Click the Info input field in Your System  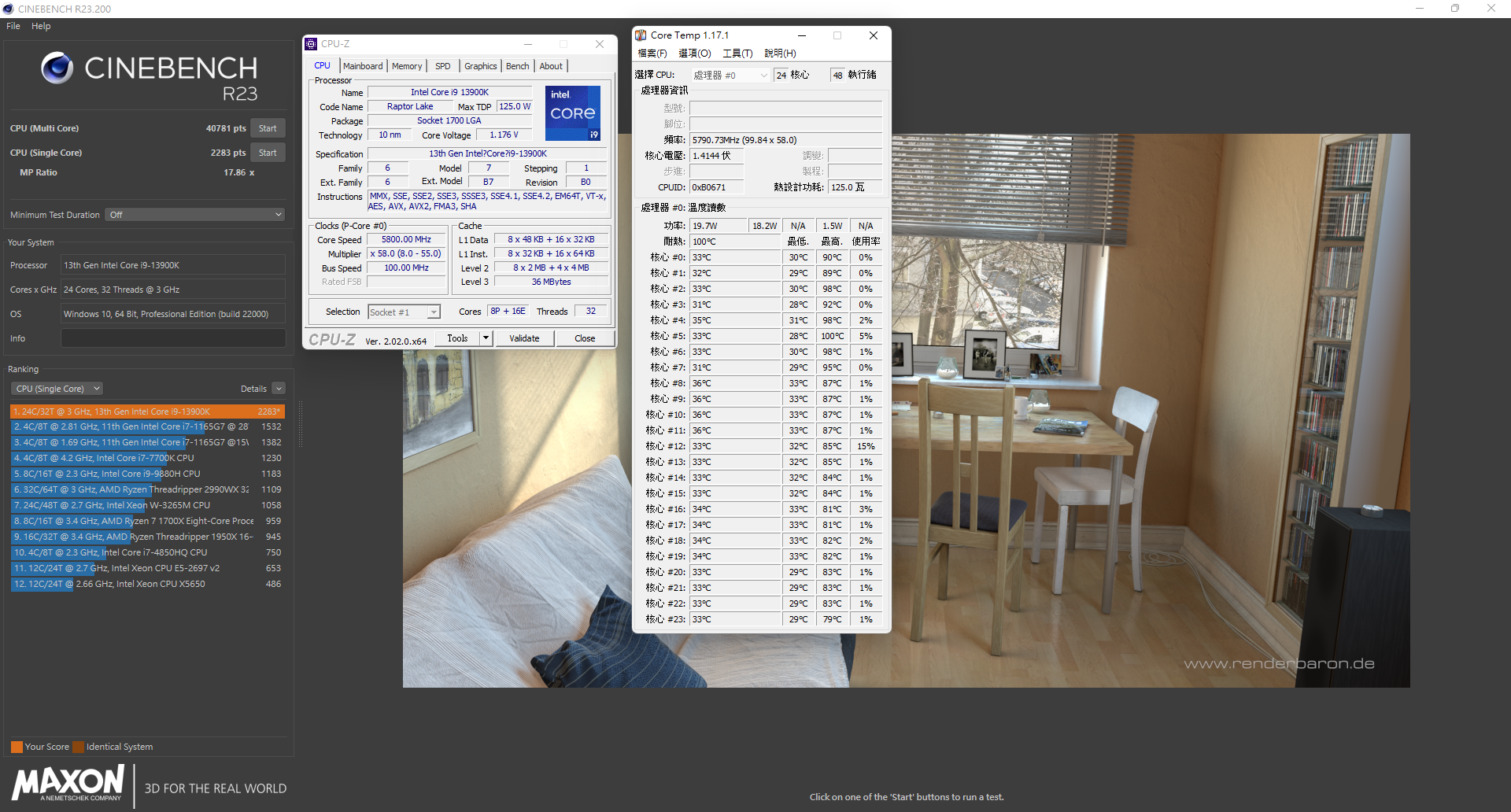point(173,338)
